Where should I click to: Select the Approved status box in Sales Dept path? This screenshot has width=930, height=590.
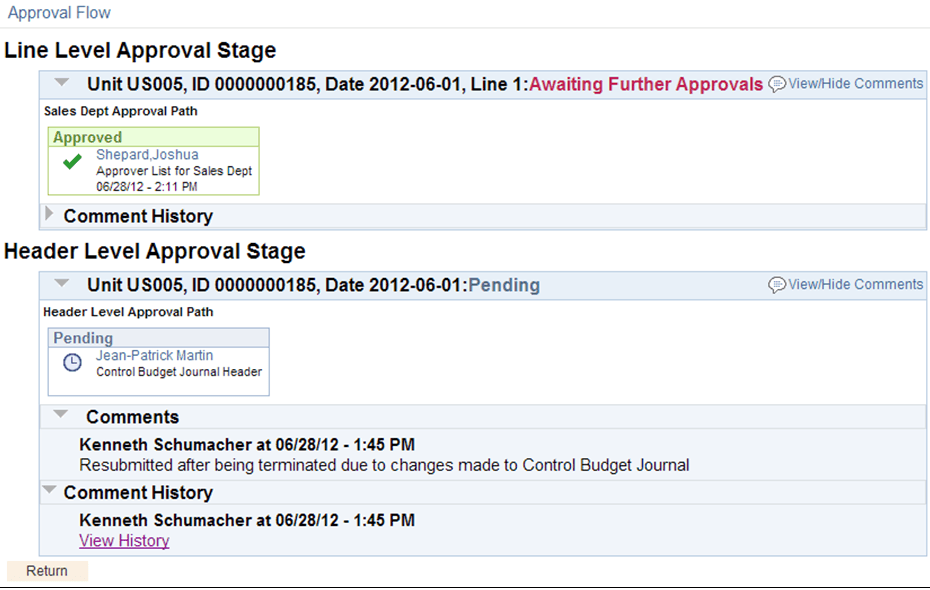[x=153, y=137]
